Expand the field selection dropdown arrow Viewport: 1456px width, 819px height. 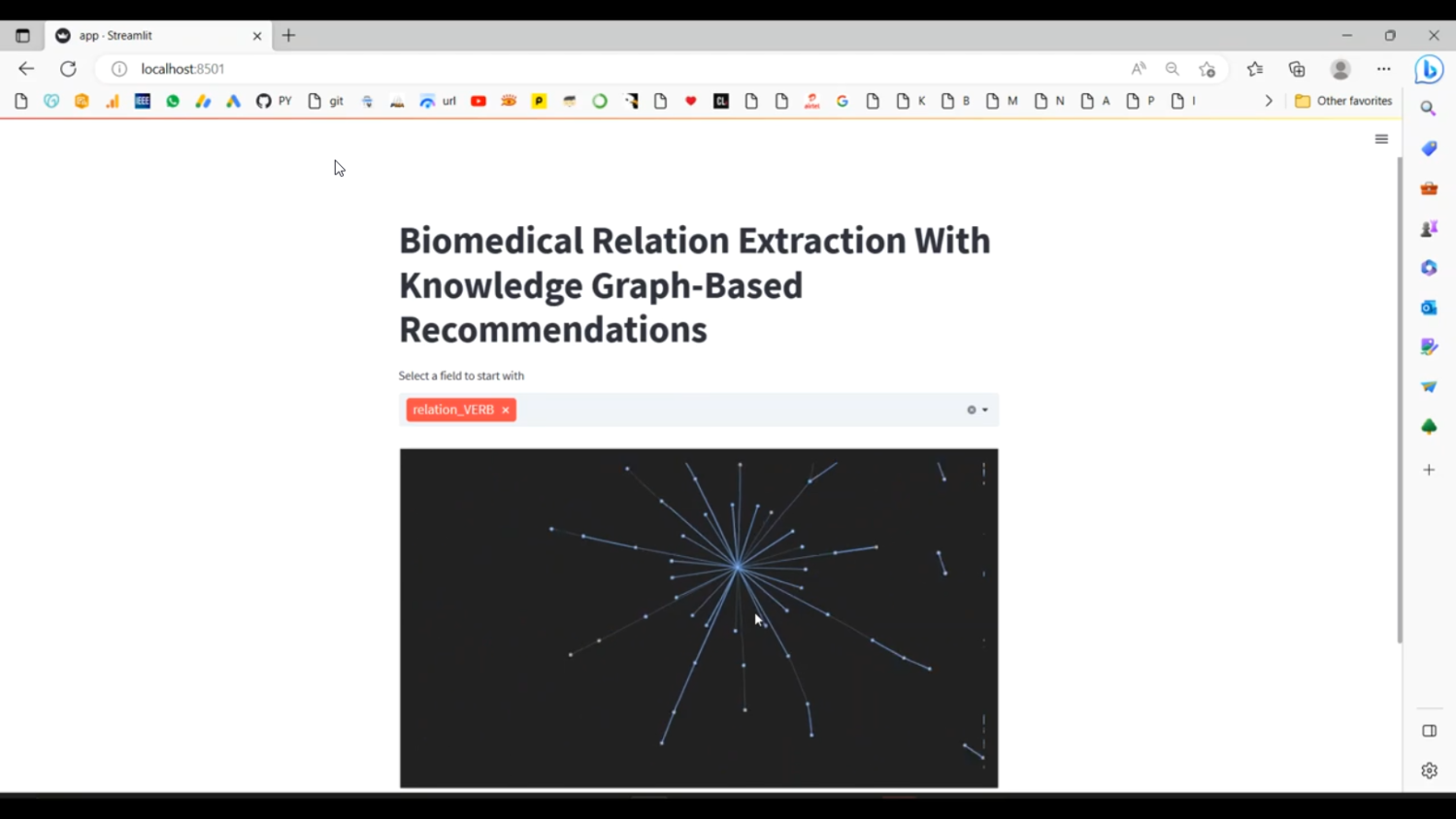(x=985, y=410)
